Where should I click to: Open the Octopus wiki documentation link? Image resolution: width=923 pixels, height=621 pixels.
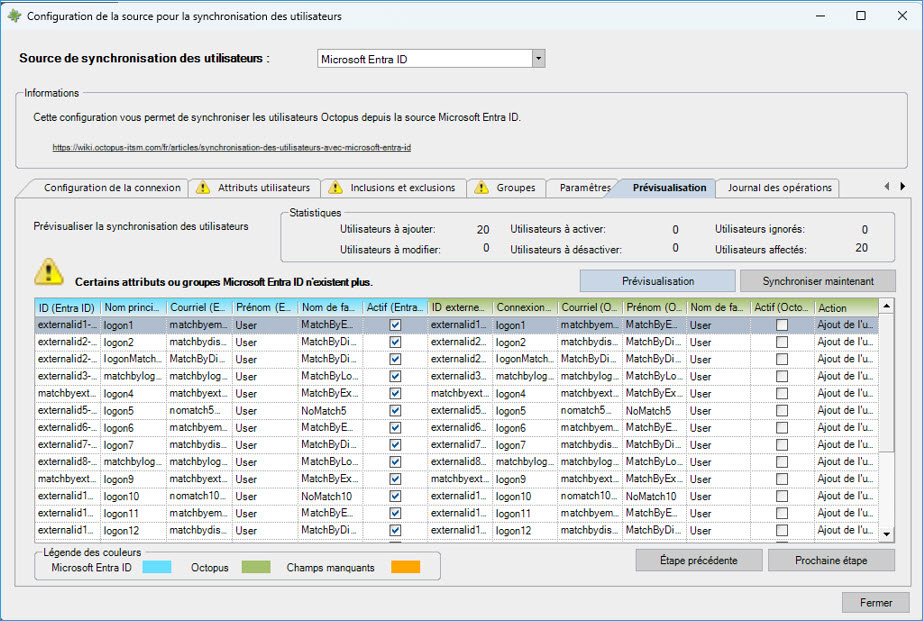click(x=232, y=147)
